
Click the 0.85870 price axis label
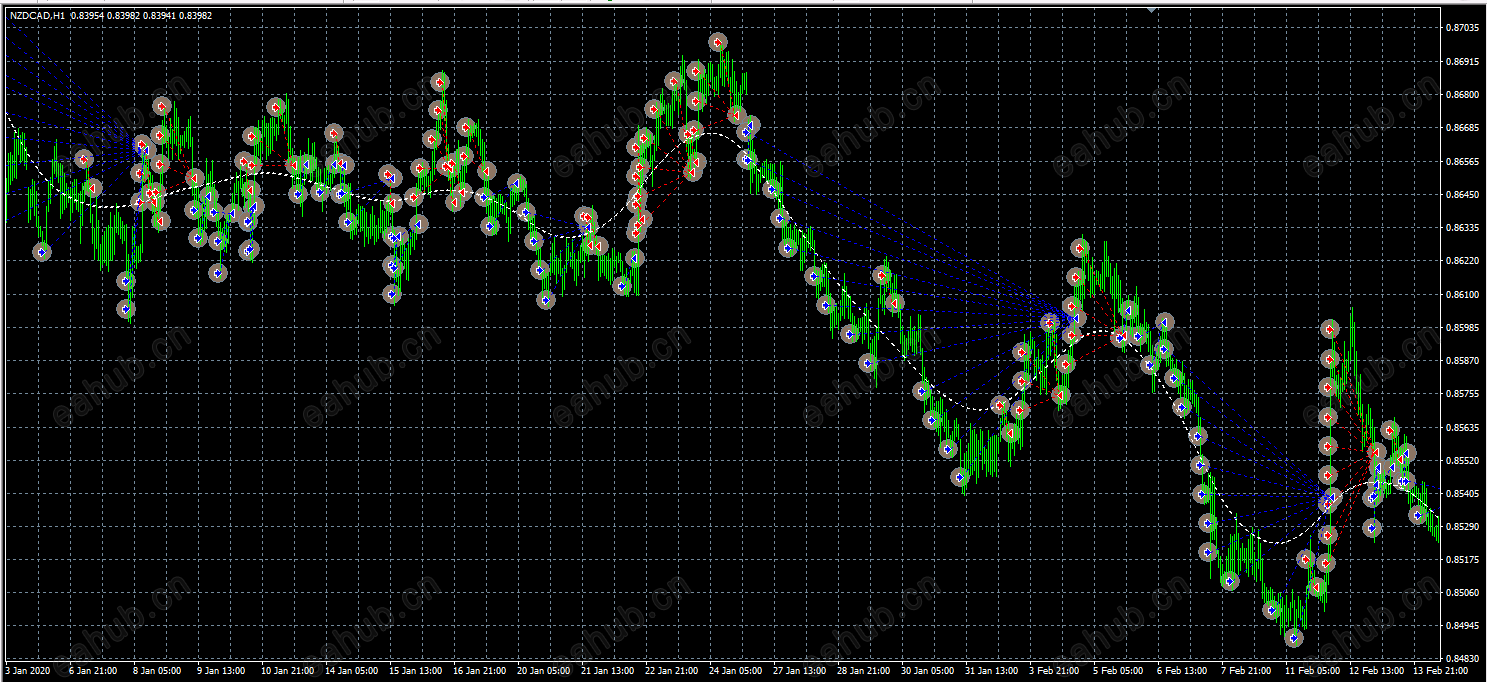pos(1464,360)
